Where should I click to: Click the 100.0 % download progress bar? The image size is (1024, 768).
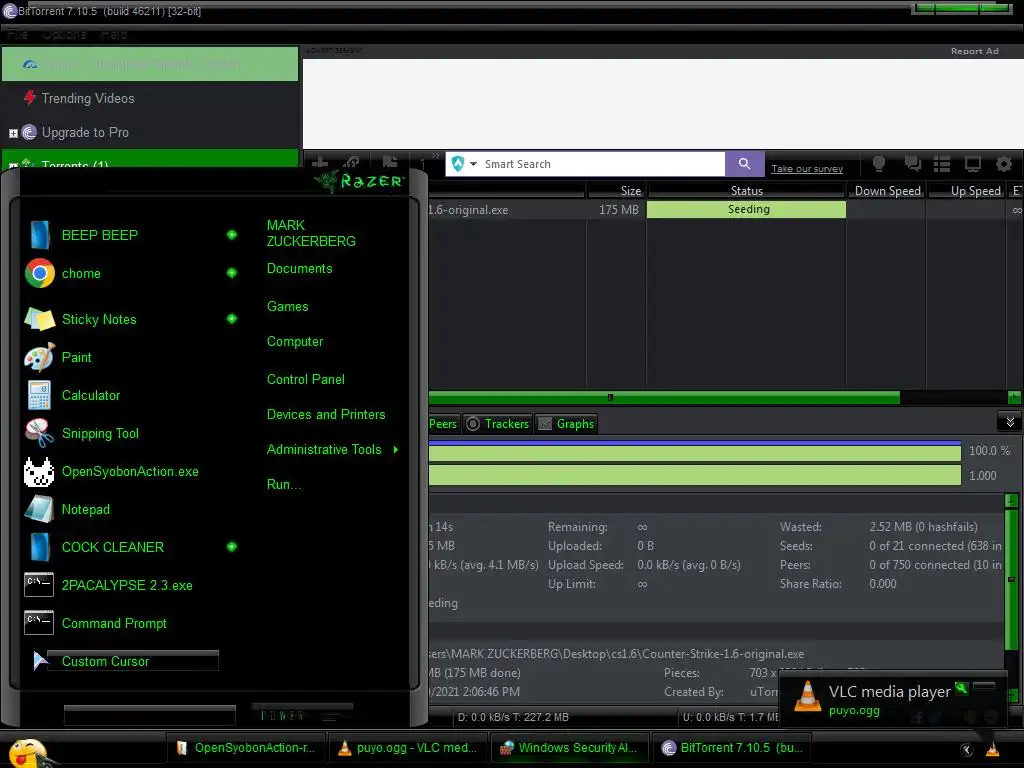[694, 451]
